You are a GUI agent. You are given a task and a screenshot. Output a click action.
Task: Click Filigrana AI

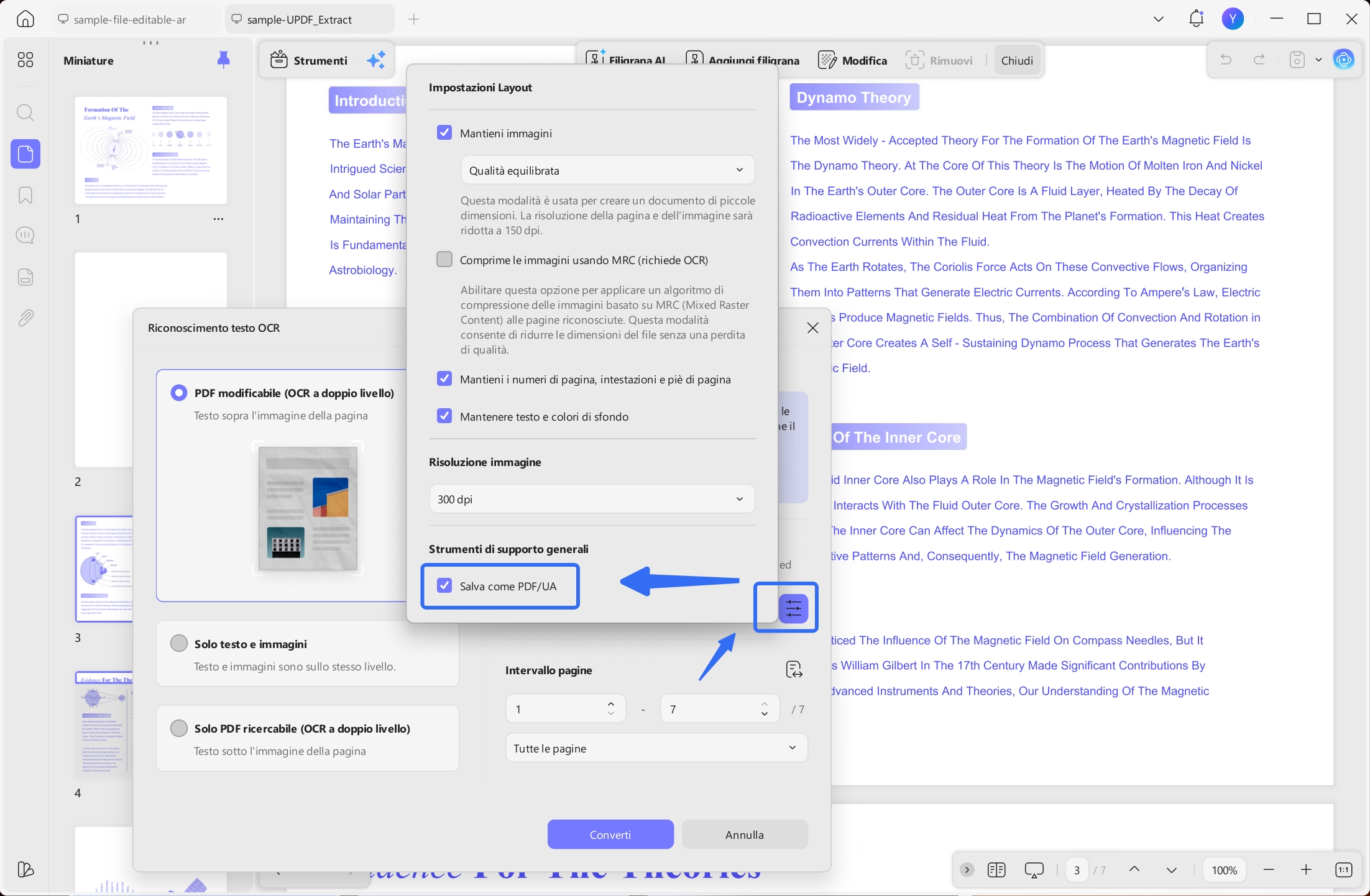pos(625,60)
